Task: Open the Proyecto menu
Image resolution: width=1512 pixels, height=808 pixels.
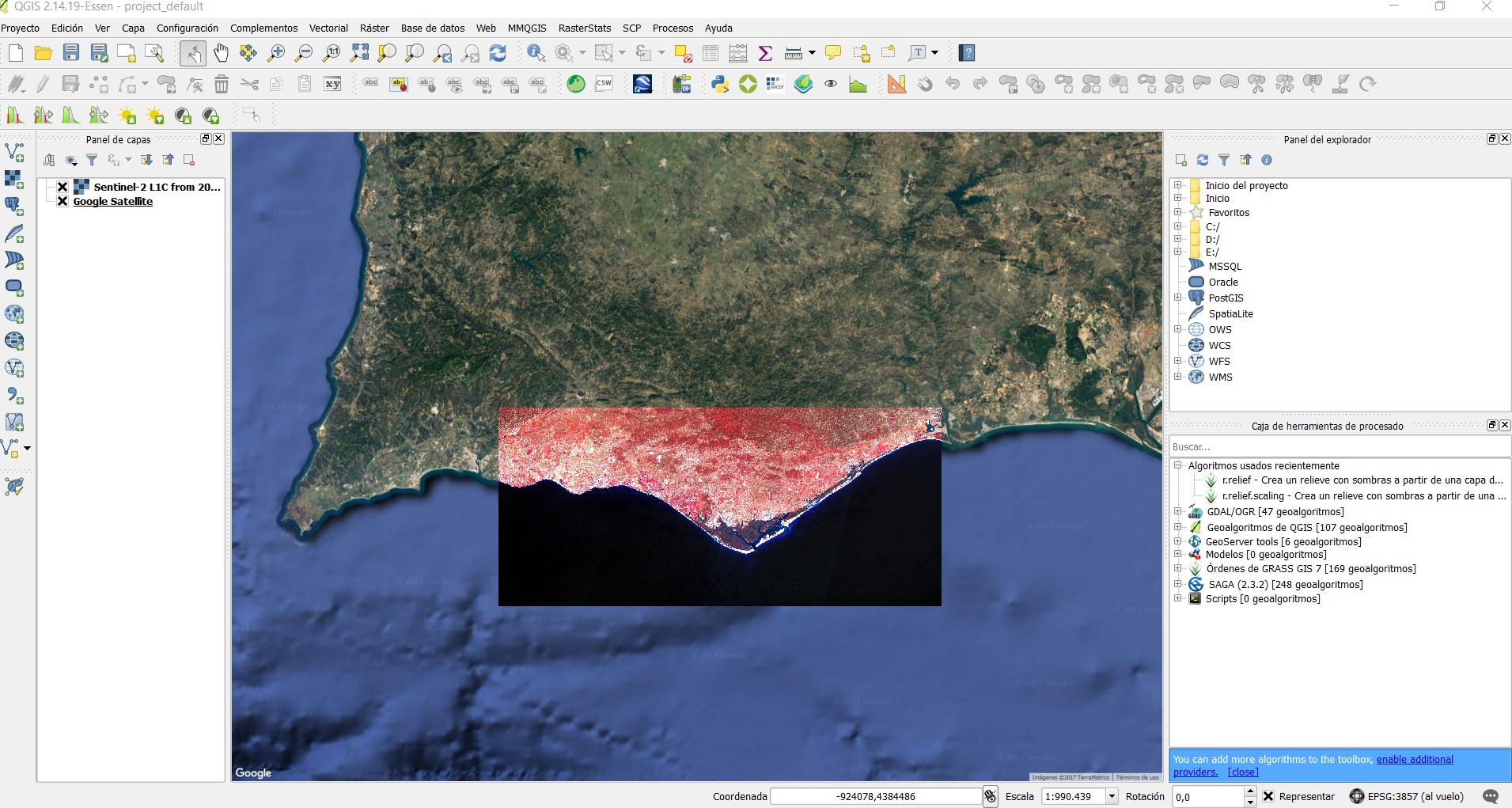Action: coord(21,28)
